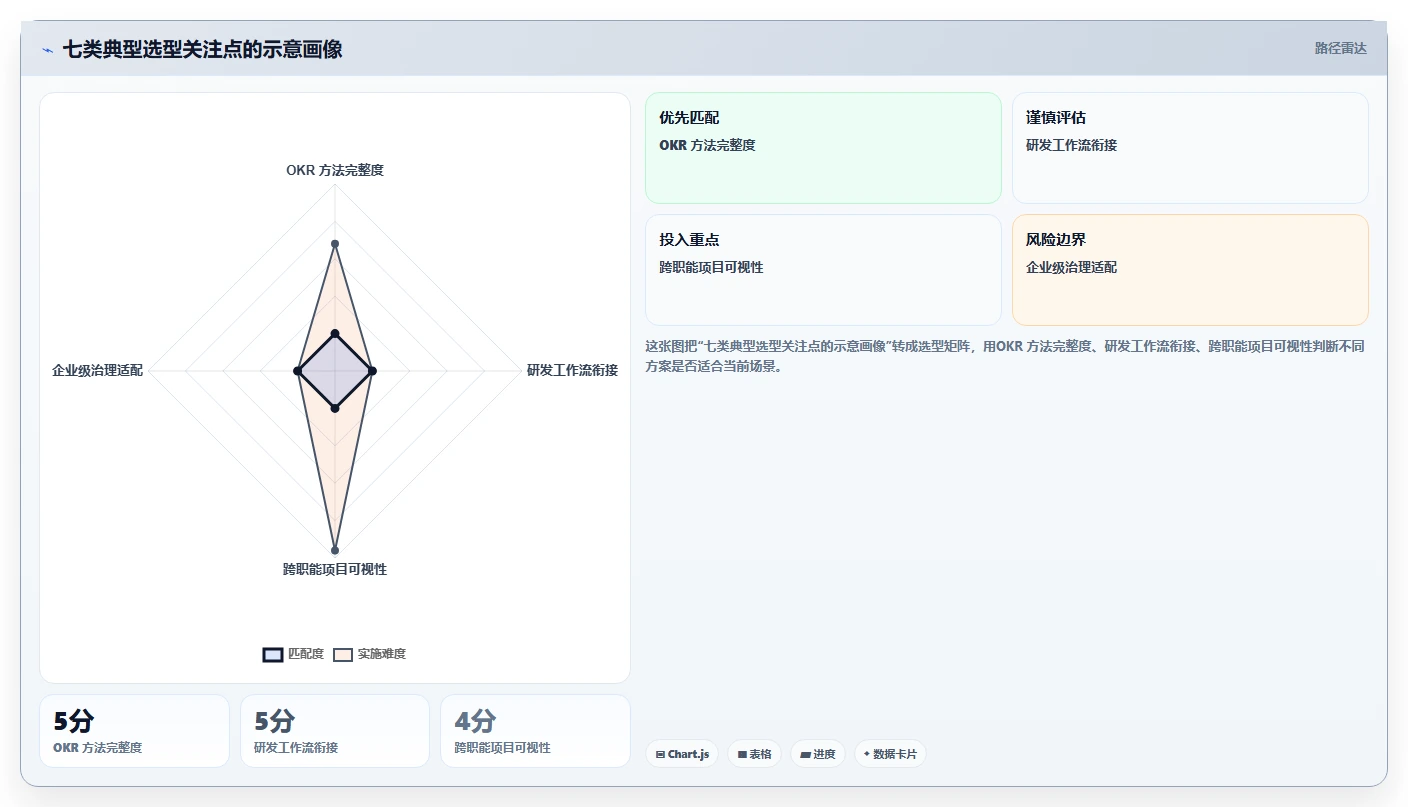
Task: Click the 实施难度 legend color box
Action: (343, 654)
